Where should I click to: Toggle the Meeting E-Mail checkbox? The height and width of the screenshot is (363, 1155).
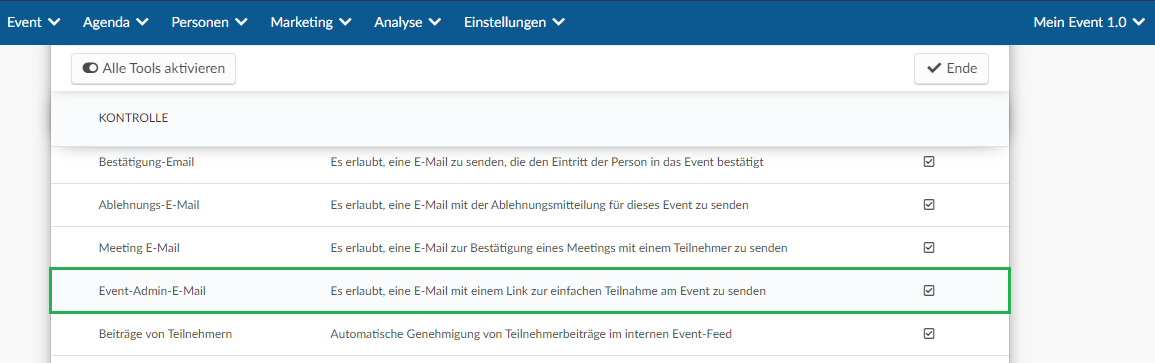pyautogui.click(x=929, y=247)
